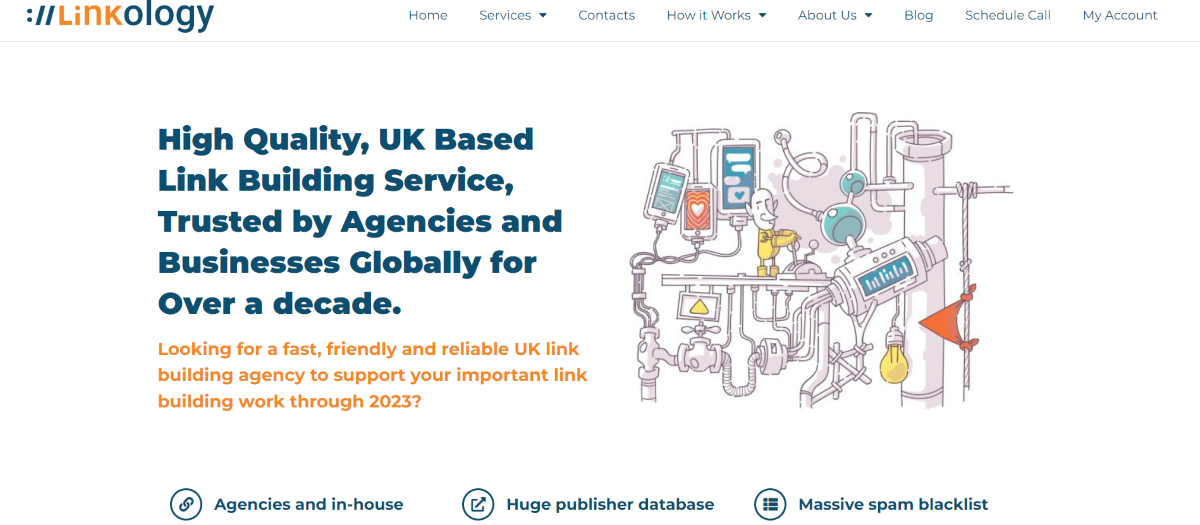Click the Linkology logo

(x=120, y=15)
